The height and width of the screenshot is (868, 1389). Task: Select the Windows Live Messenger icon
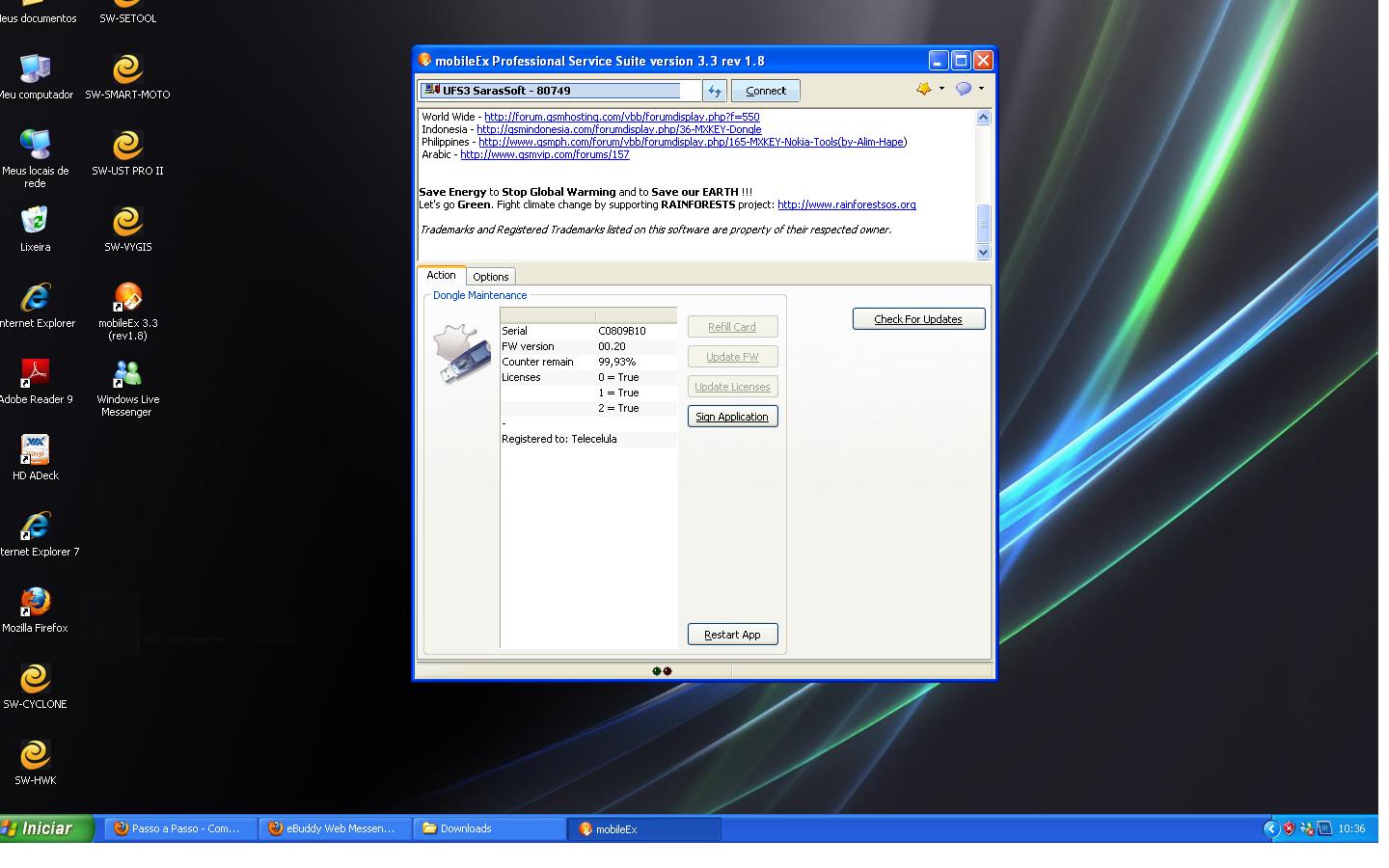pyautogui.click(x=127, y=374)
